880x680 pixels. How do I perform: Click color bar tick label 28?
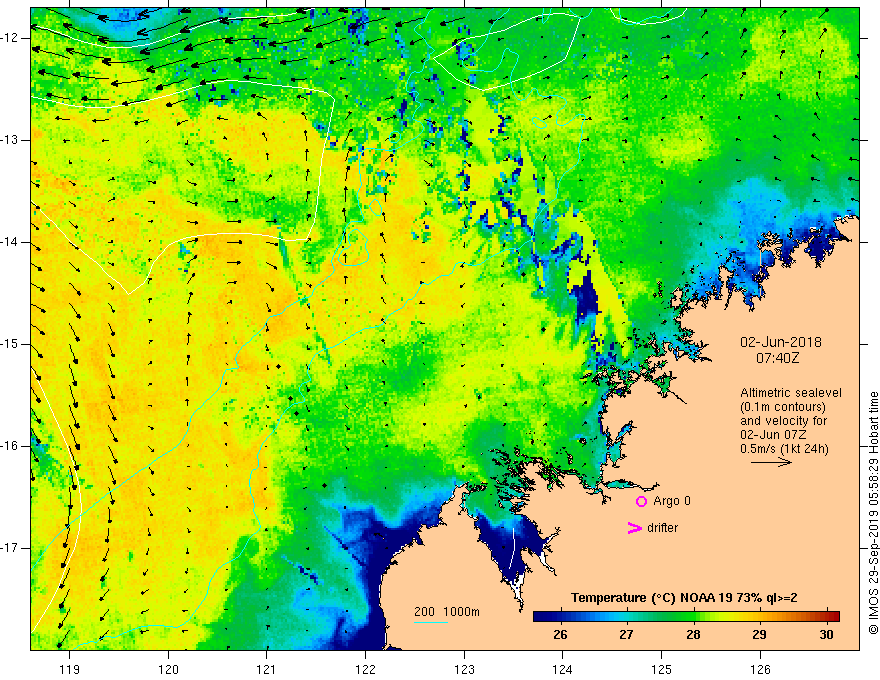[693, 635]
